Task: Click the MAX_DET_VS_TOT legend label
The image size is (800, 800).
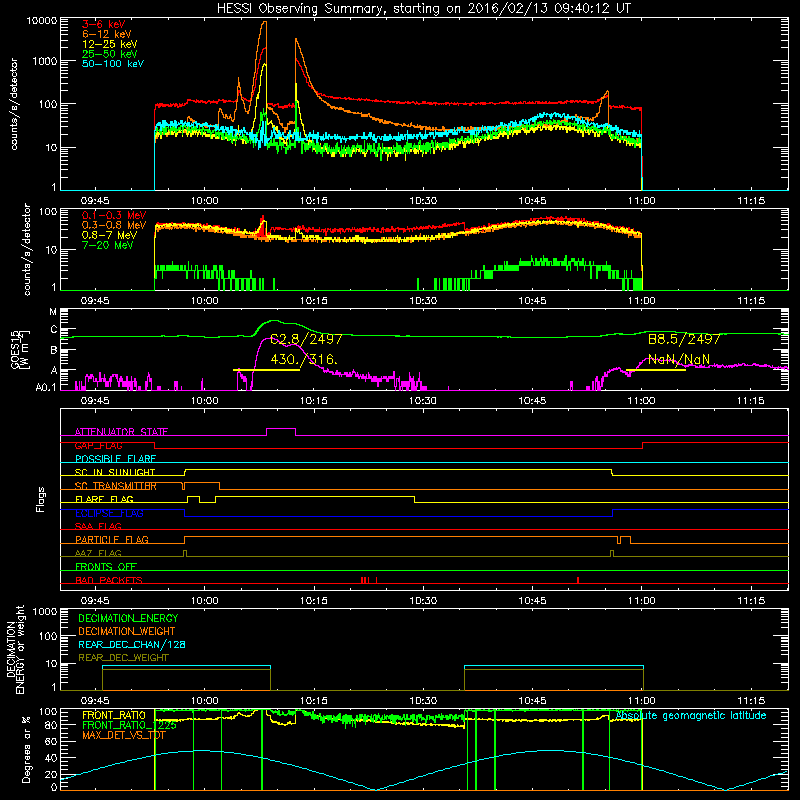Action: 124,735
